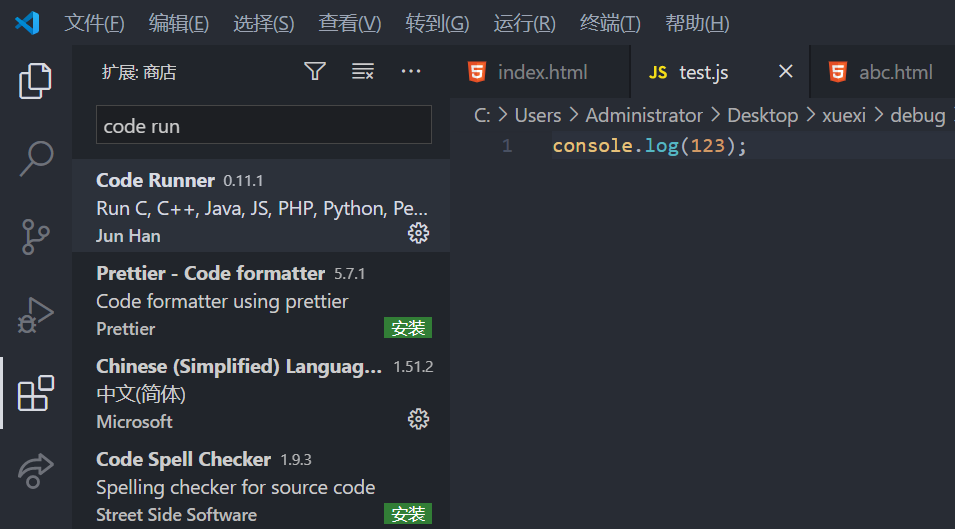This screenshot has width=955, height=529.
Task: Click the Microsoft publisher name
Action: [134, 421]
